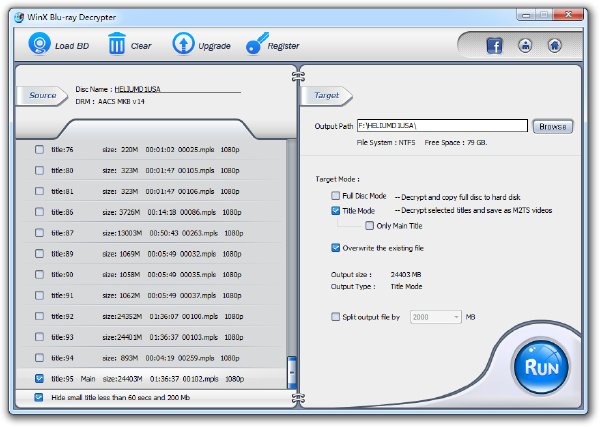The height and width of the screenshot is (427, 600).
Task: Click the File System NTFS text
Action: pos(386,142)
